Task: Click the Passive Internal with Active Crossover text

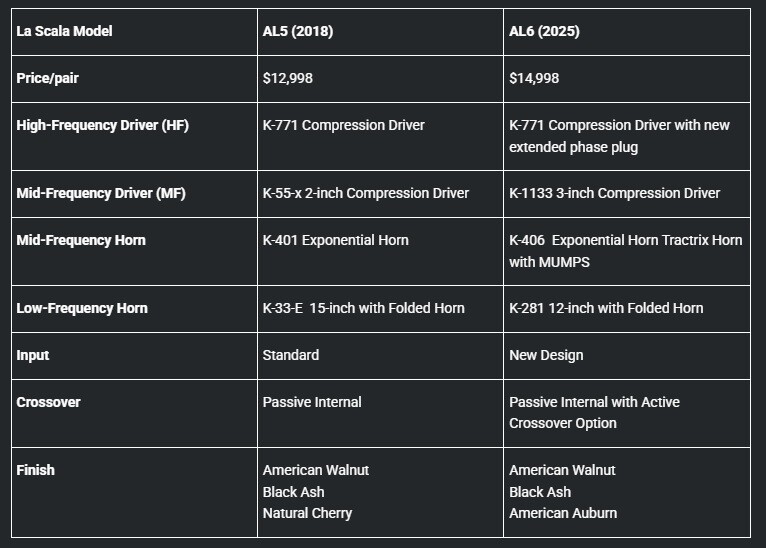Action: pyautogui.click(x=595, y=413)
